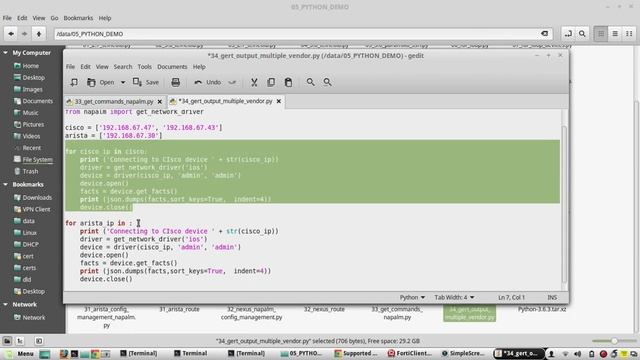Undo the last edit in gedit
Image resolution: width=640 pixels, height=360 pixels.
coord(208,82)
